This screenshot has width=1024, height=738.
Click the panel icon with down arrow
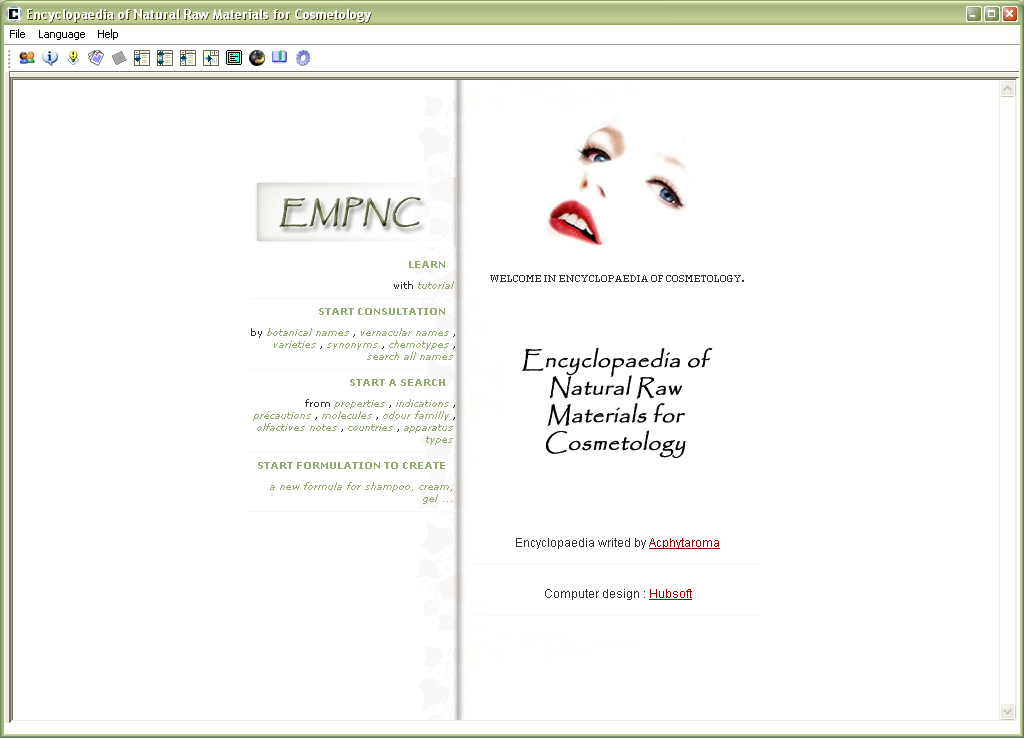coord(142,58)
